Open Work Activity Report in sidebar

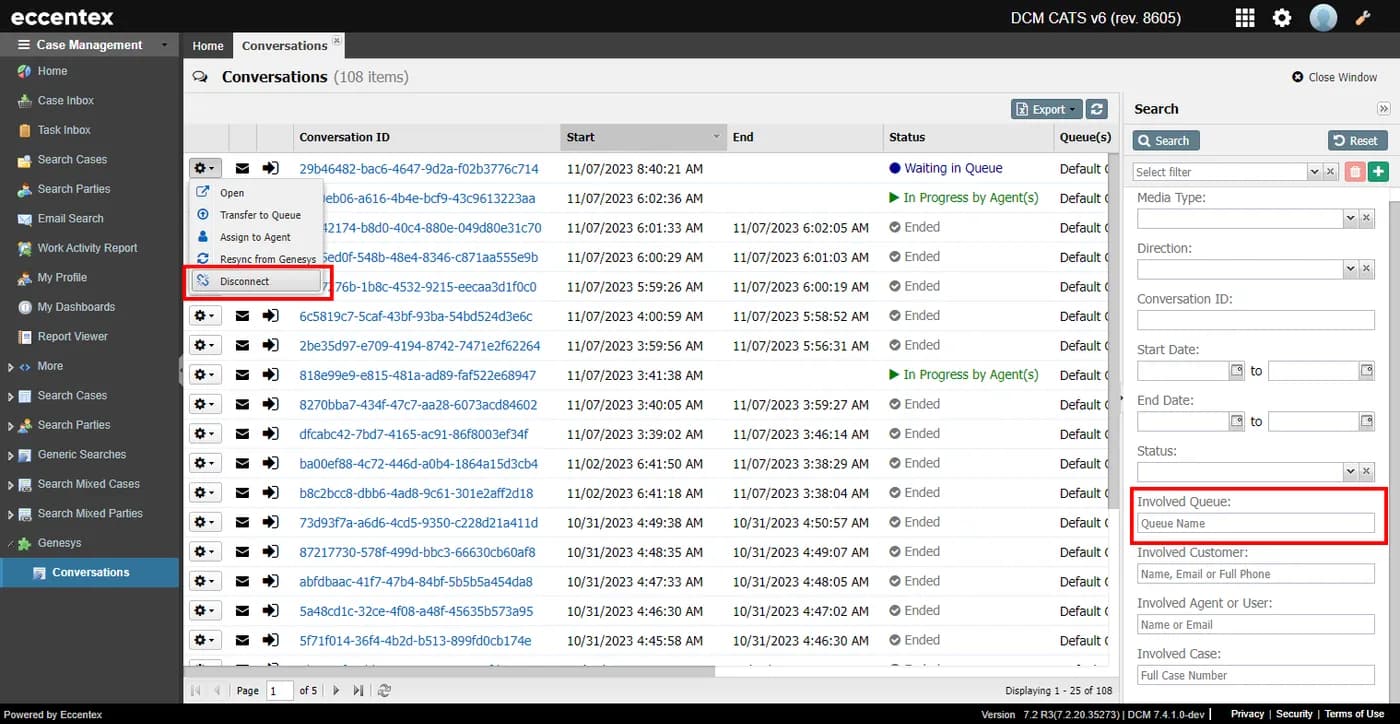88,248
